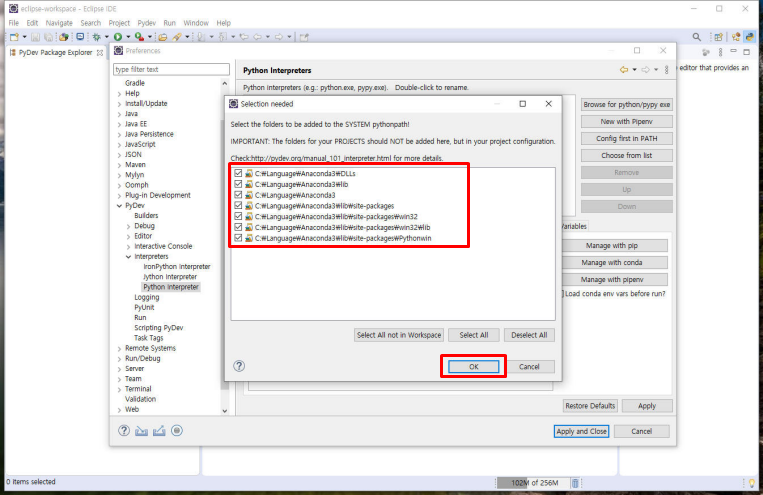
Task: Click OK in Selection needed dialog
Action: point(473,367)
